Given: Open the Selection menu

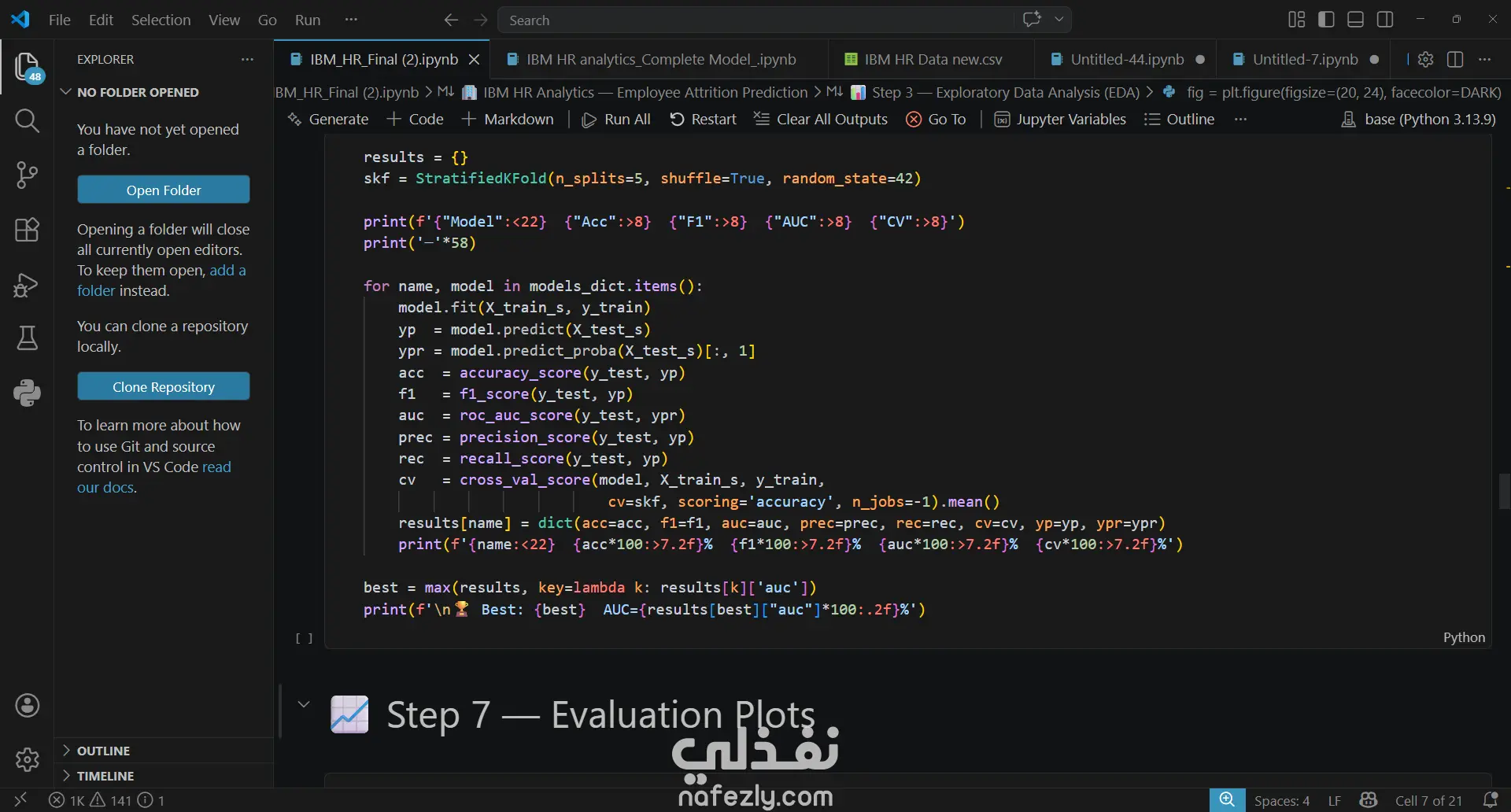Looking at the screenshot, I should (161, 20).
